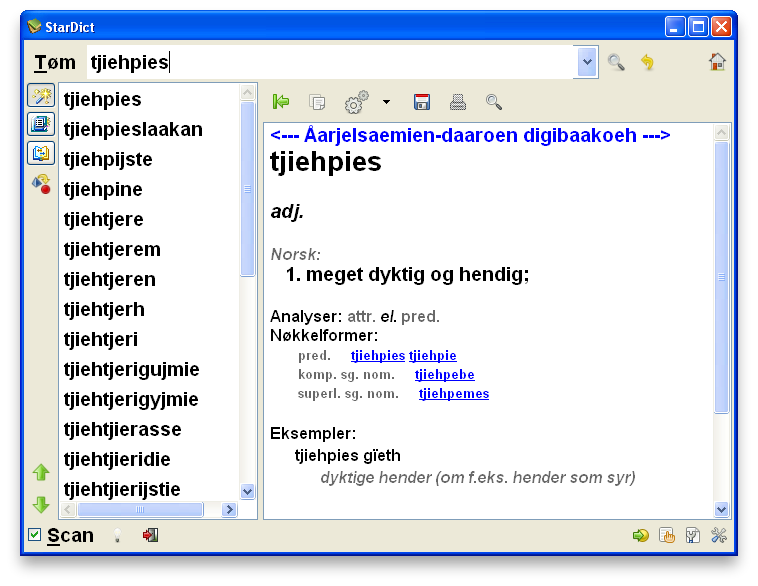Click the word list vertical scrollbar thumb

248,189
